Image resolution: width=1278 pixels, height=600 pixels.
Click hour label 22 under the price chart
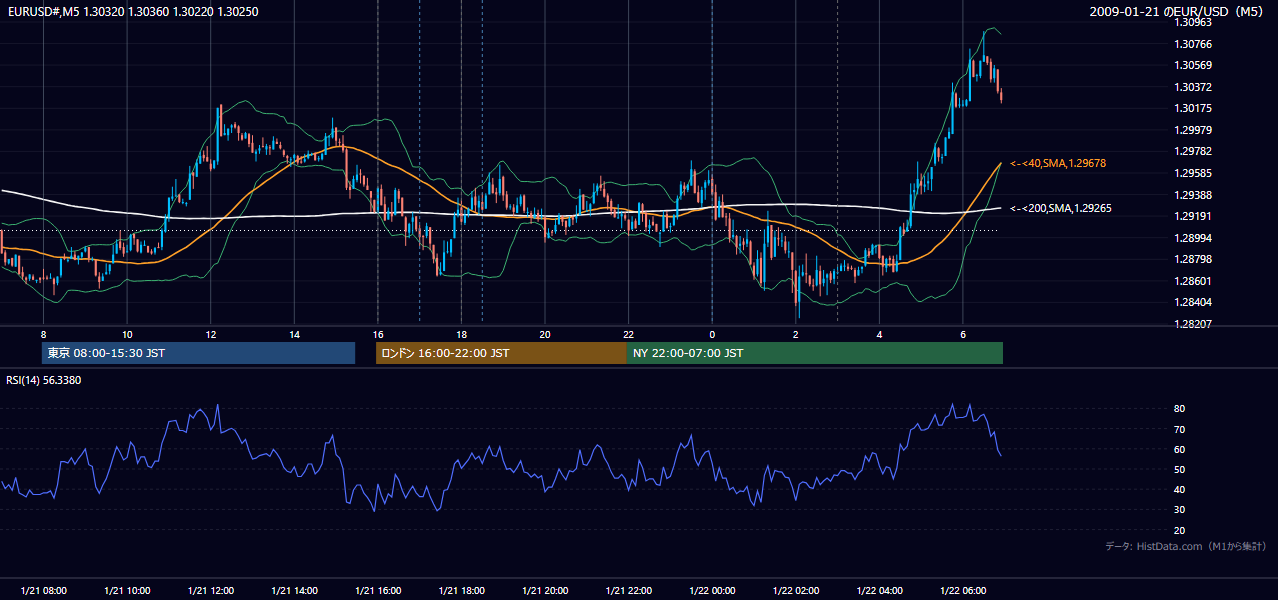pyautogui.click(x=628, y=334)
